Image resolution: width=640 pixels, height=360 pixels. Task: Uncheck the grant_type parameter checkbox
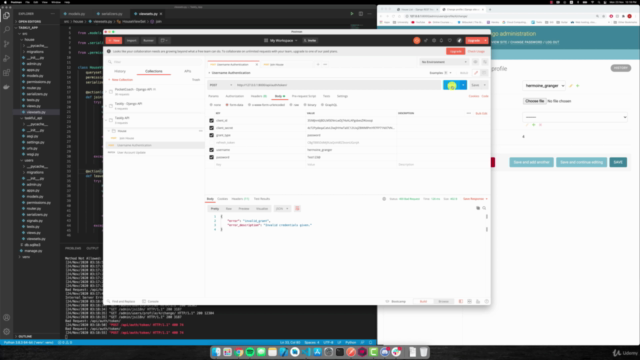[211, 135]
